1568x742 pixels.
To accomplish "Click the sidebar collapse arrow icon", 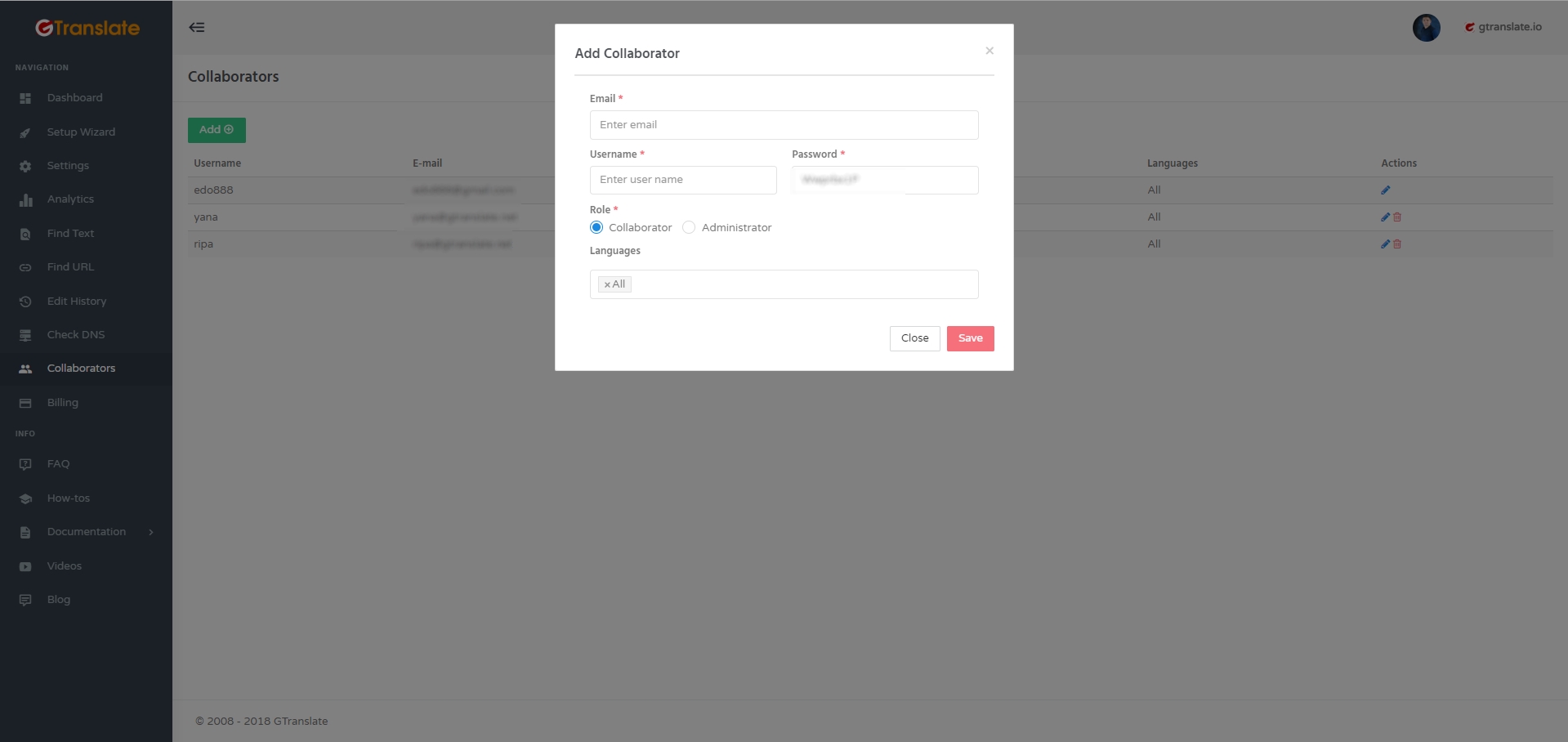I will [x=197, y=27].
